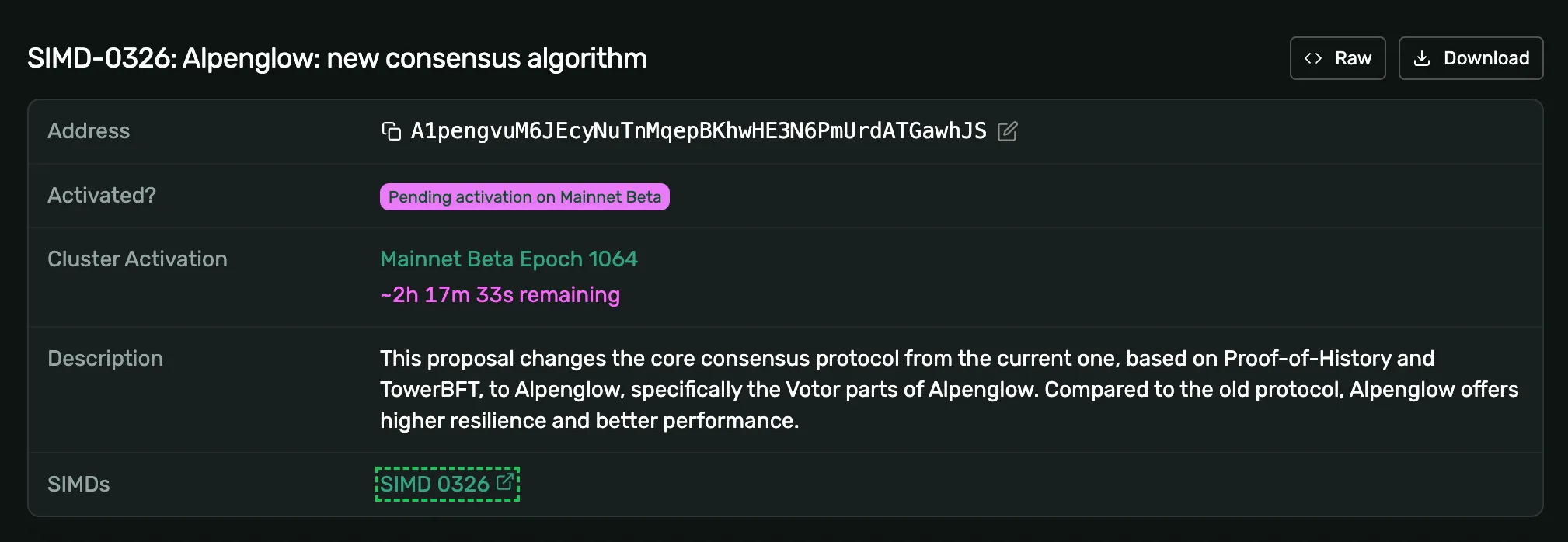Click the SIMD-0326 Alpenglow page title
The width and height of the screenshot is (1568, 542).
(x=337, y=58)
